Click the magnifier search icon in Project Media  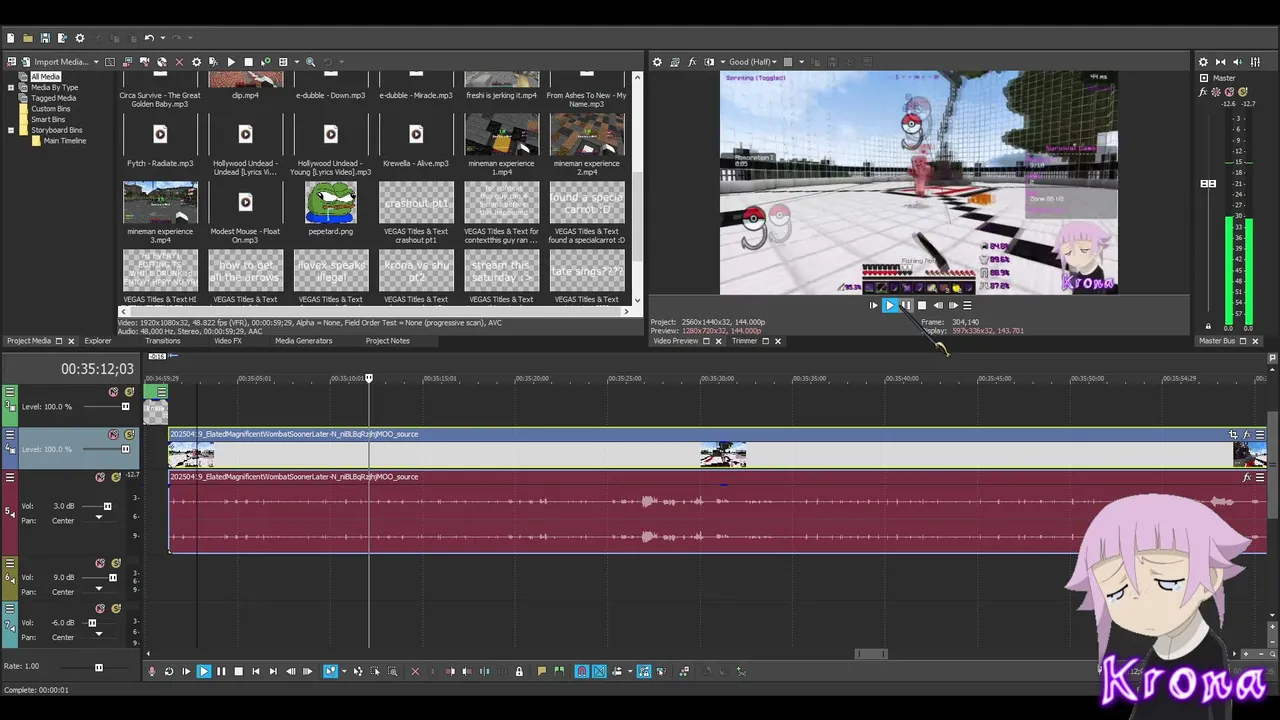point(310,62)
